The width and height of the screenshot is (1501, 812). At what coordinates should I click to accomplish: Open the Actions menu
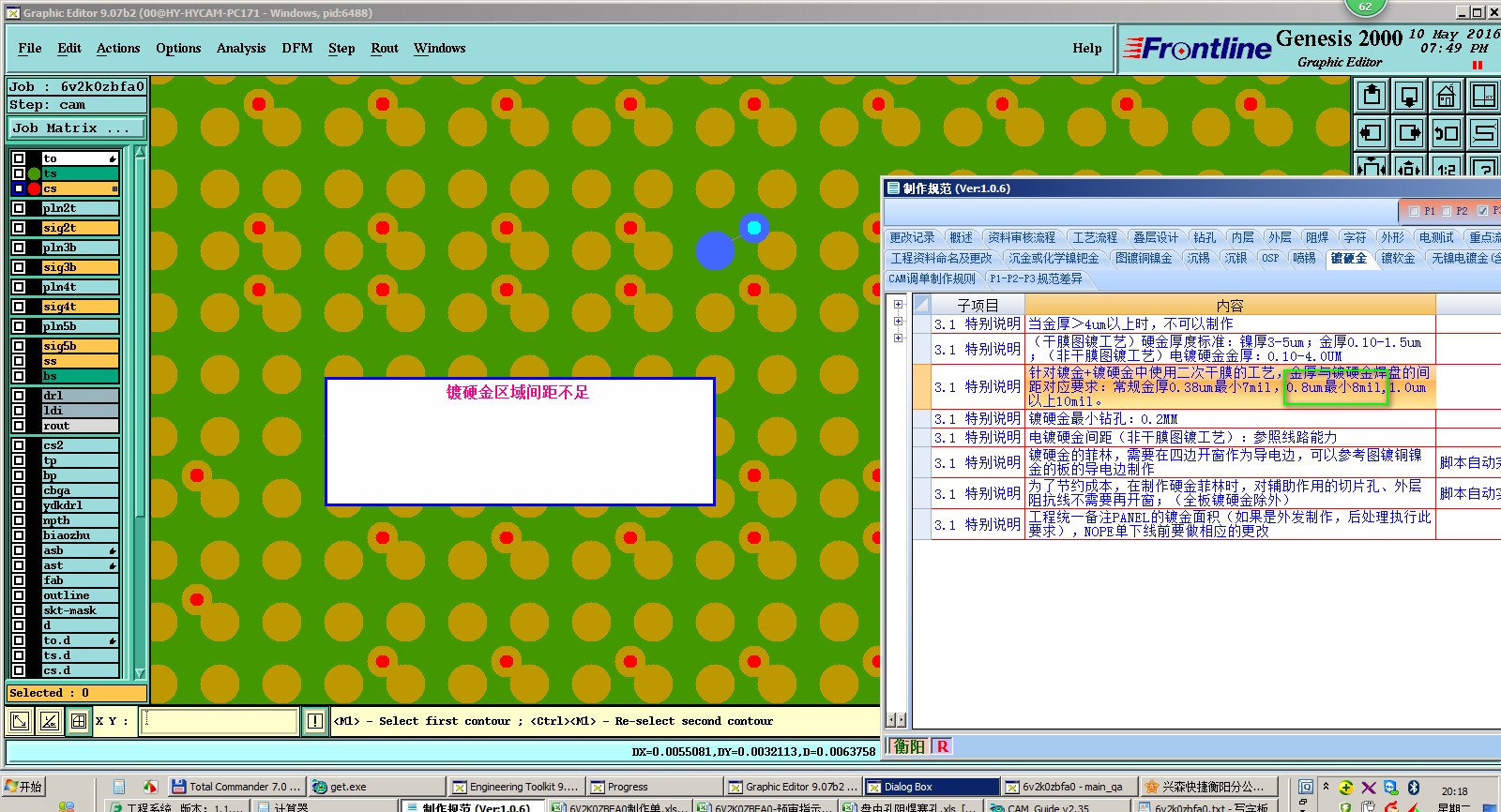[118, 48]
